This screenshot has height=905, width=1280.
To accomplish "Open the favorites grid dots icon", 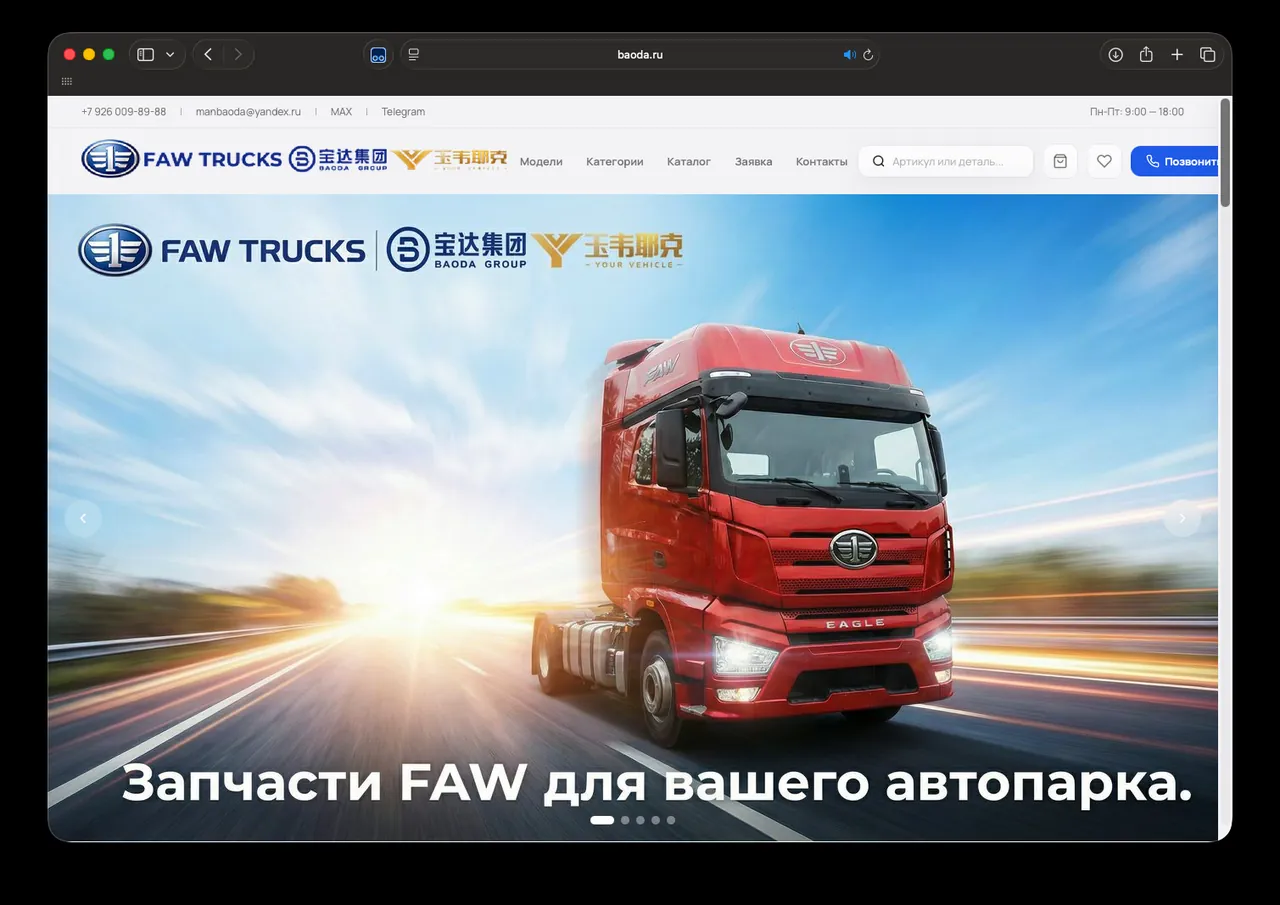I will pyautogui.click(x=67, y=81).
